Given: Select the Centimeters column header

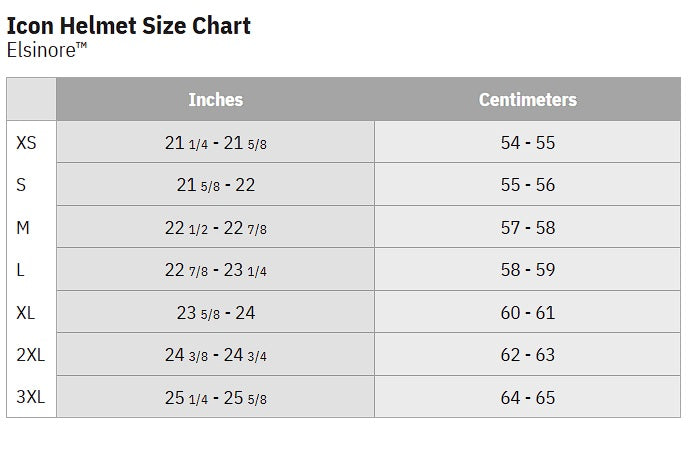Looking at the screenshot, I should [527, 100].
